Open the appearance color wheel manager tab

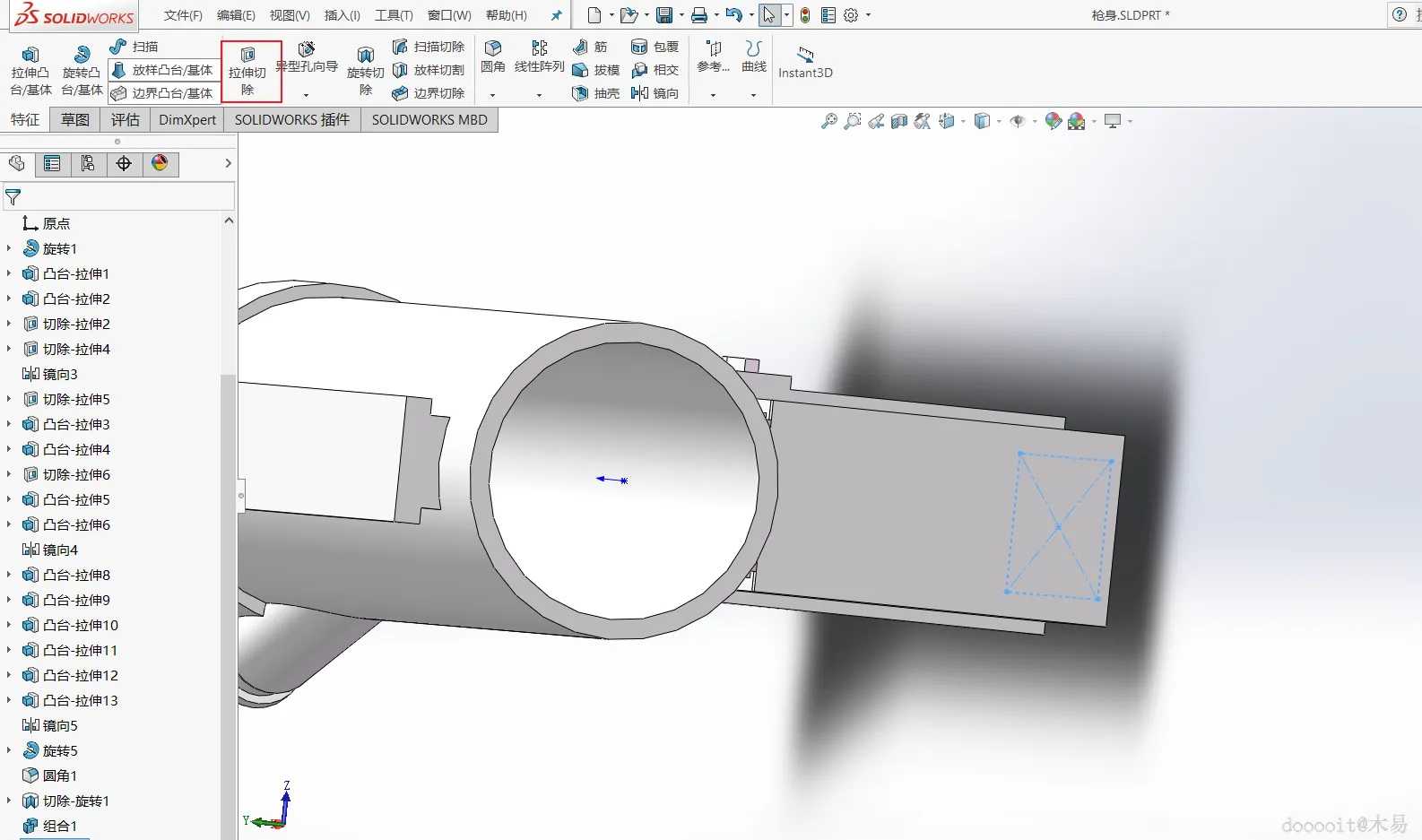[x=160, y=163]
